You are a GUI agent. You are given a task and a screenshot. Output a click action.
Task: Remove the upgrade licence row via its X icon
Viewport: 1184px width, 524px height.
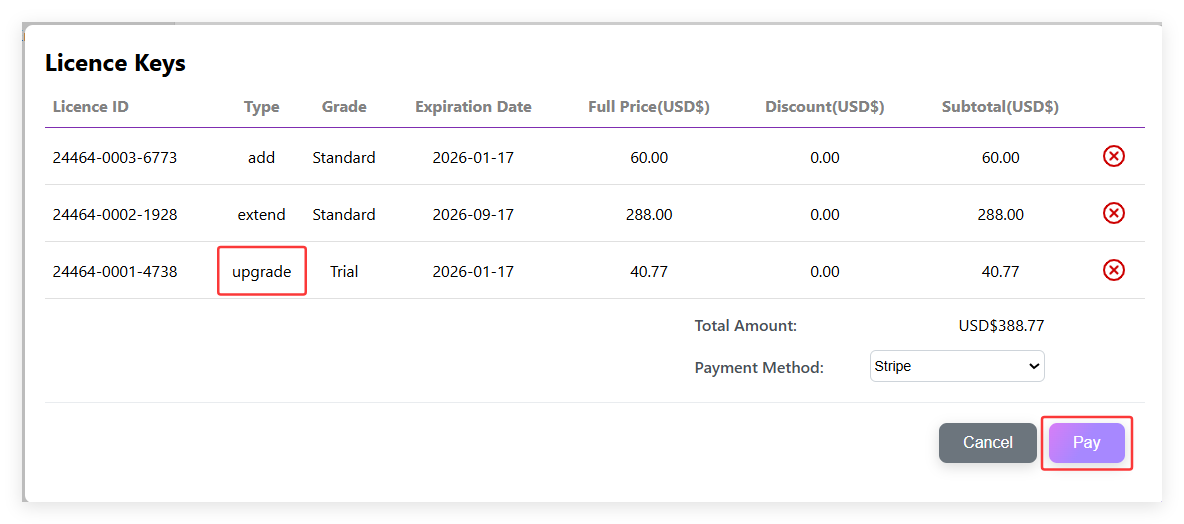1113,270
